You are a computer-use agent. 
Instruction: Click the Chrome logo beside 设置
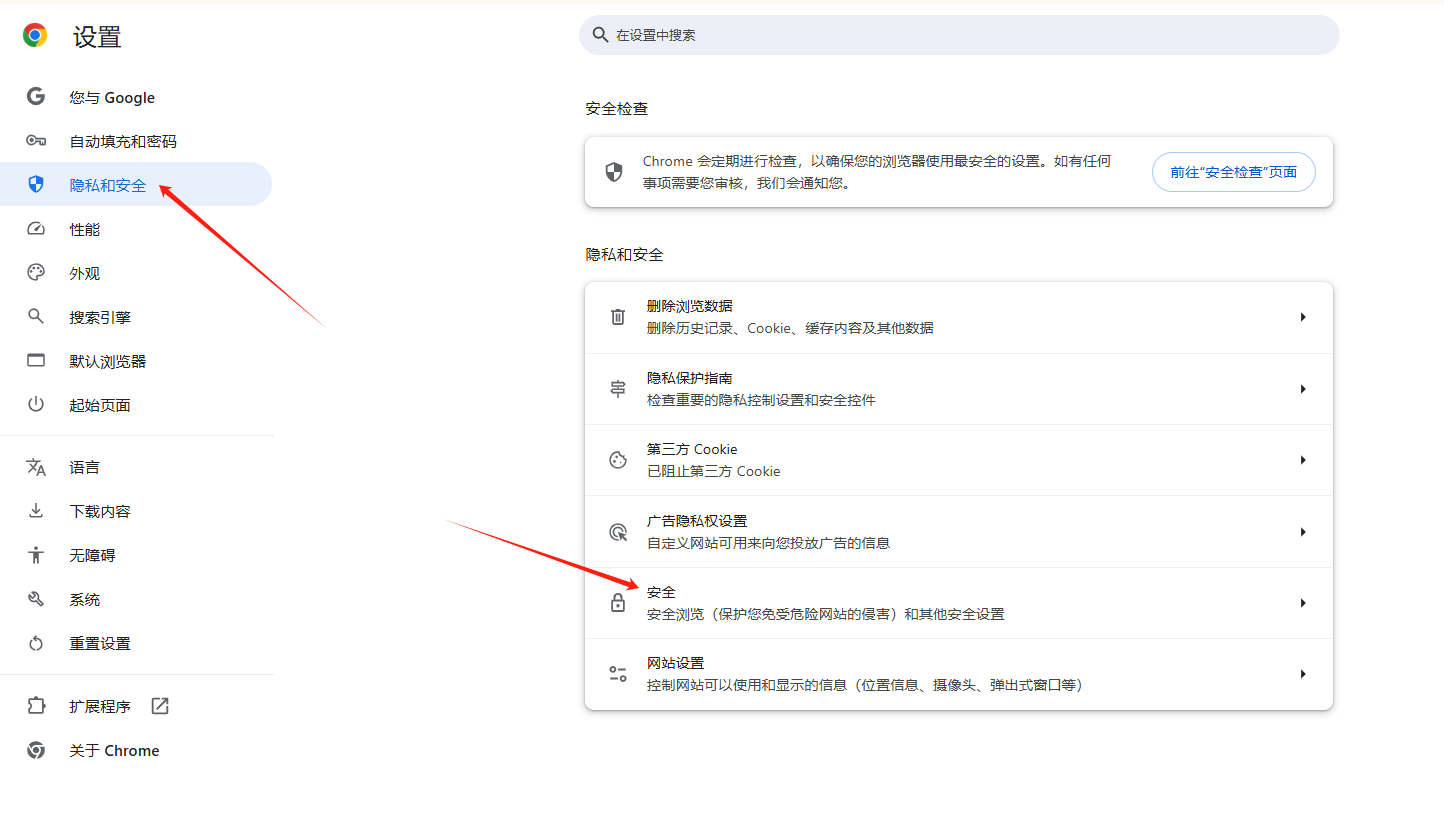[35, 36]
